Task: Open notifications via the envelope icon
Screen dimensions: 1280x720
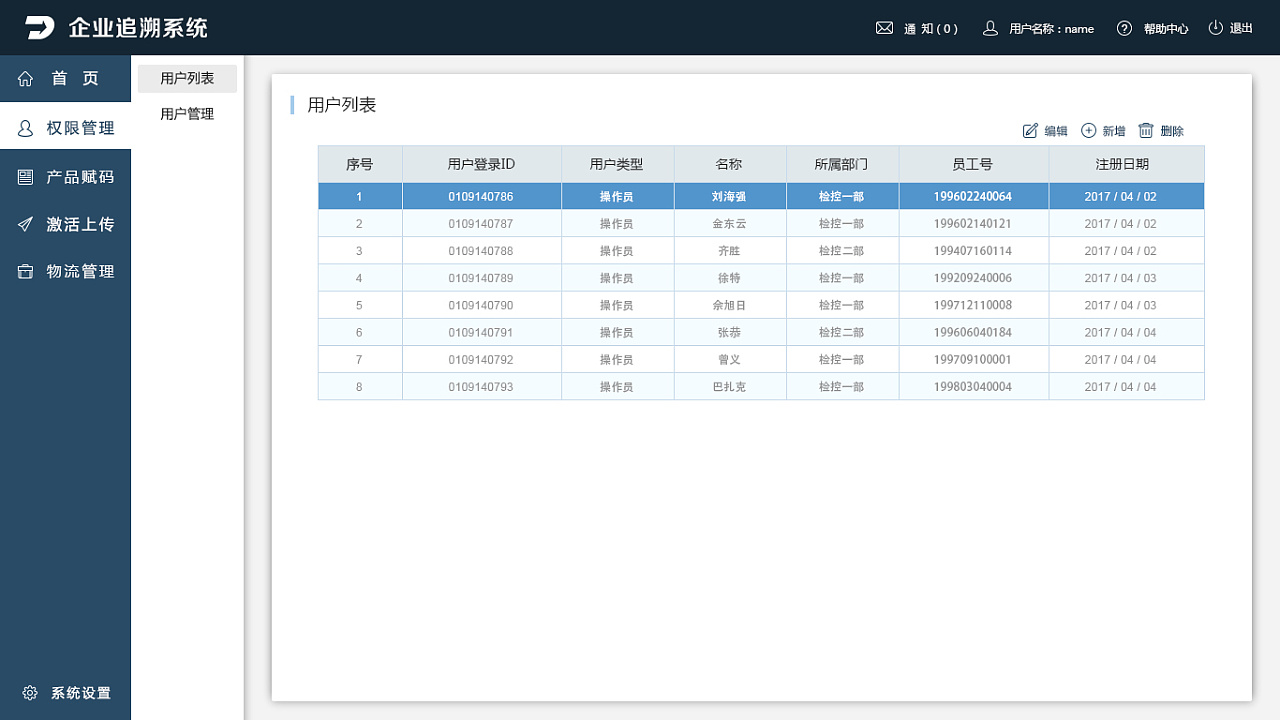Action: click(884, 27)
